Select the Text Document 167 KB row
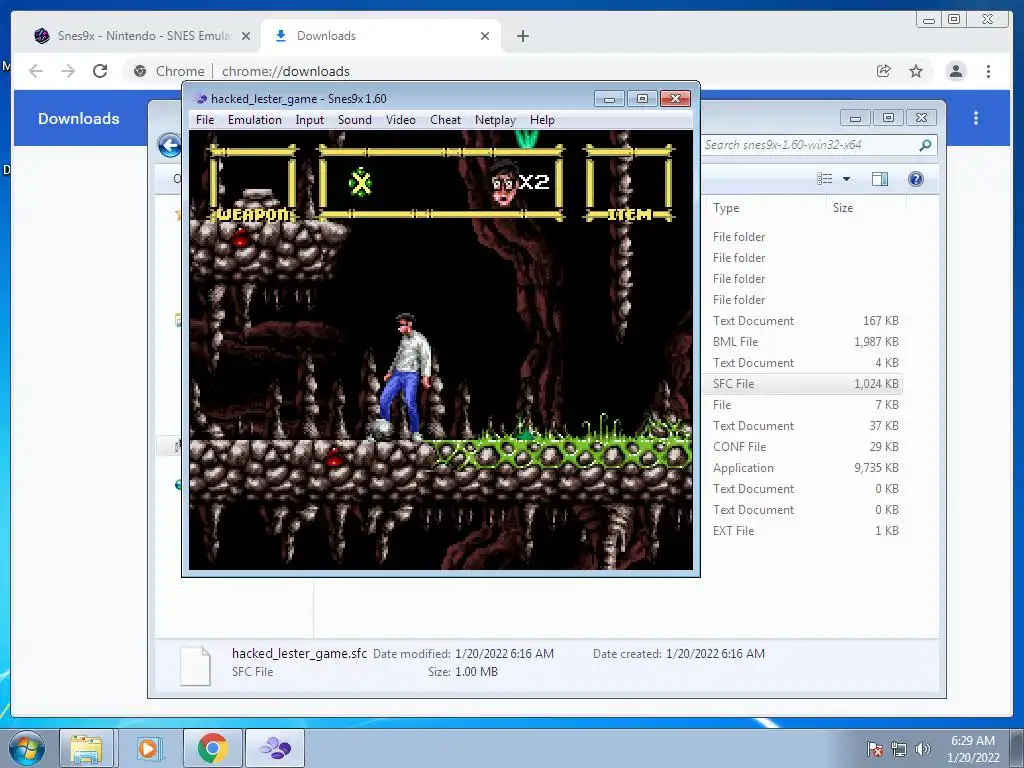This screenshot has width=1024, height=768. click(805, 321)
